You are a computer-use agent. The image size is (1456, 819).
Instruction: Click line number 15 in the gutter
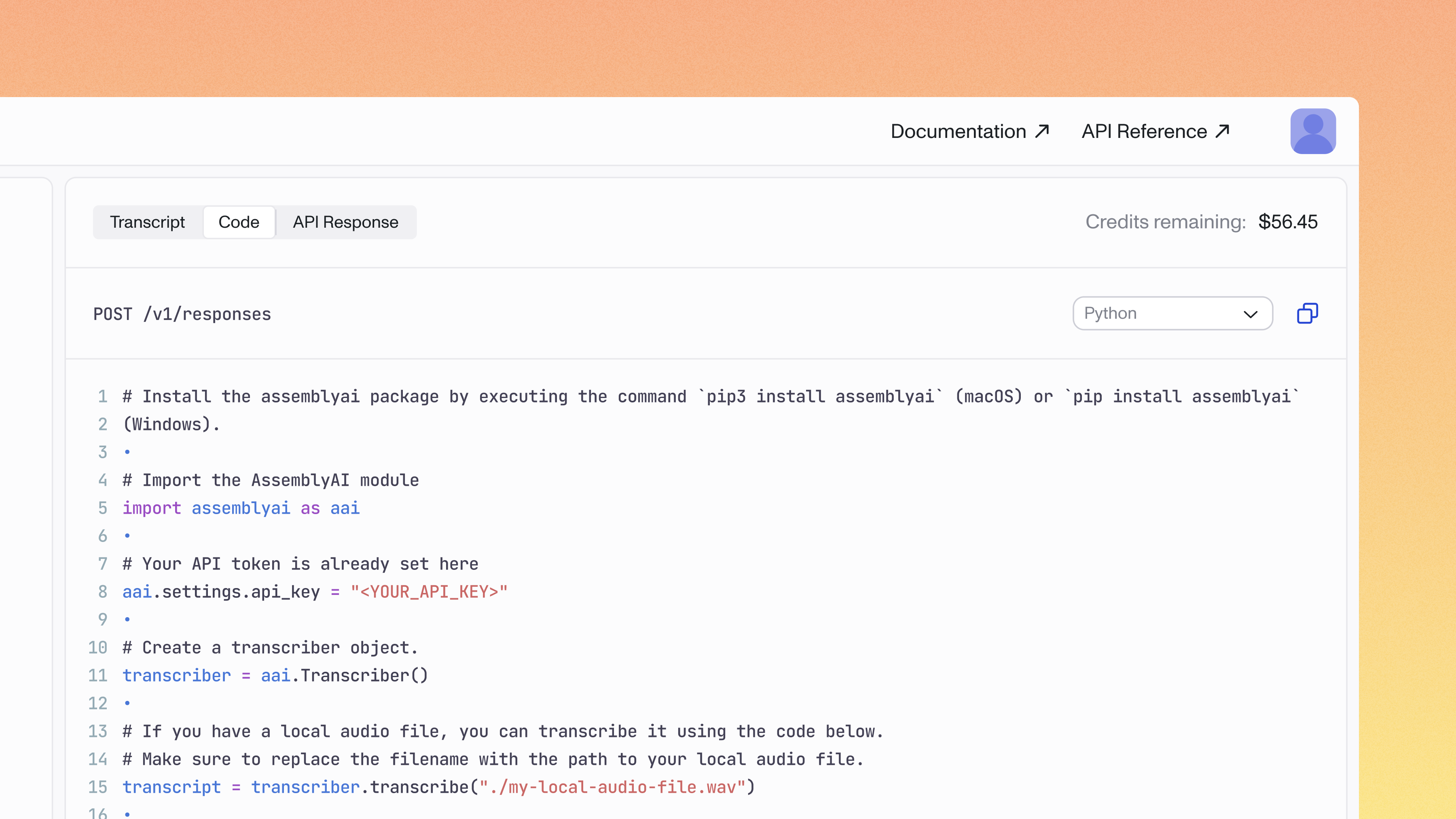click(98, 787)
